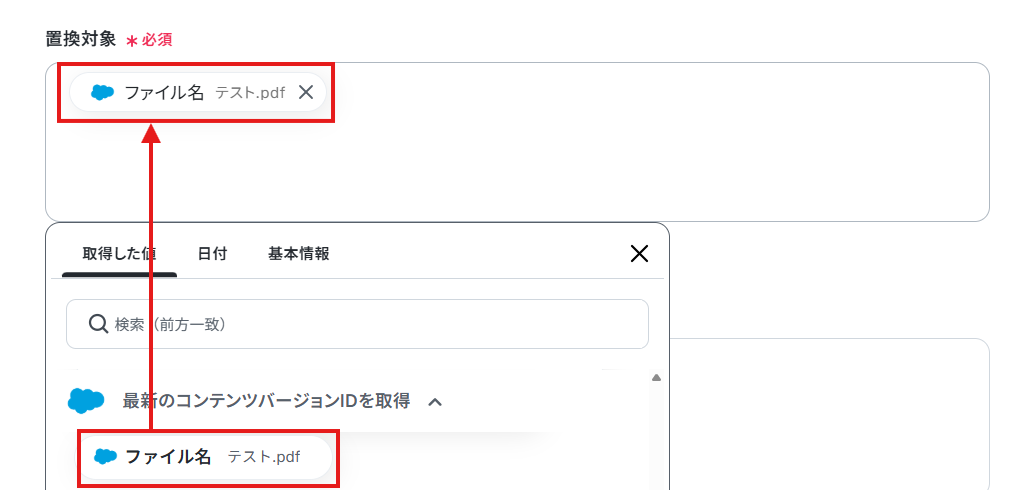Click the ファイル名 label in the top chip

pyautogui.click(x=164, y=93)
